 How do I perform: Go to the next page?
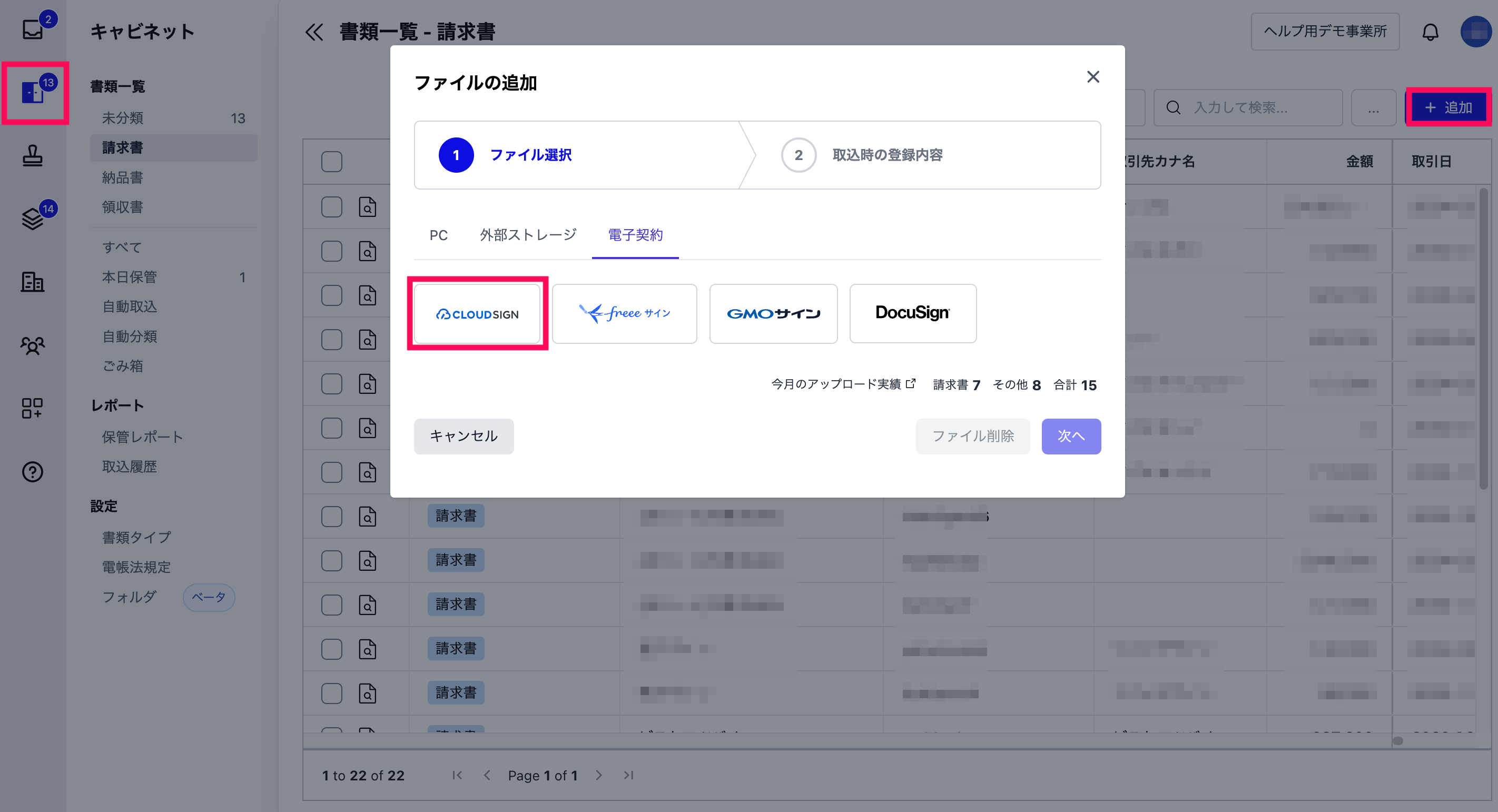pos(599,775)
